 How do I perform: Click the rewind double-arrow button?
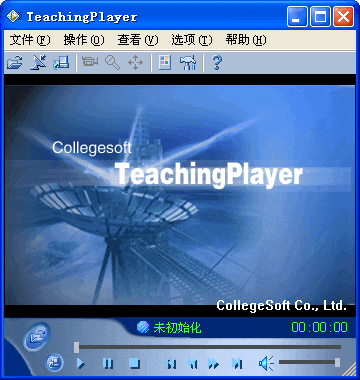point(192,363)
